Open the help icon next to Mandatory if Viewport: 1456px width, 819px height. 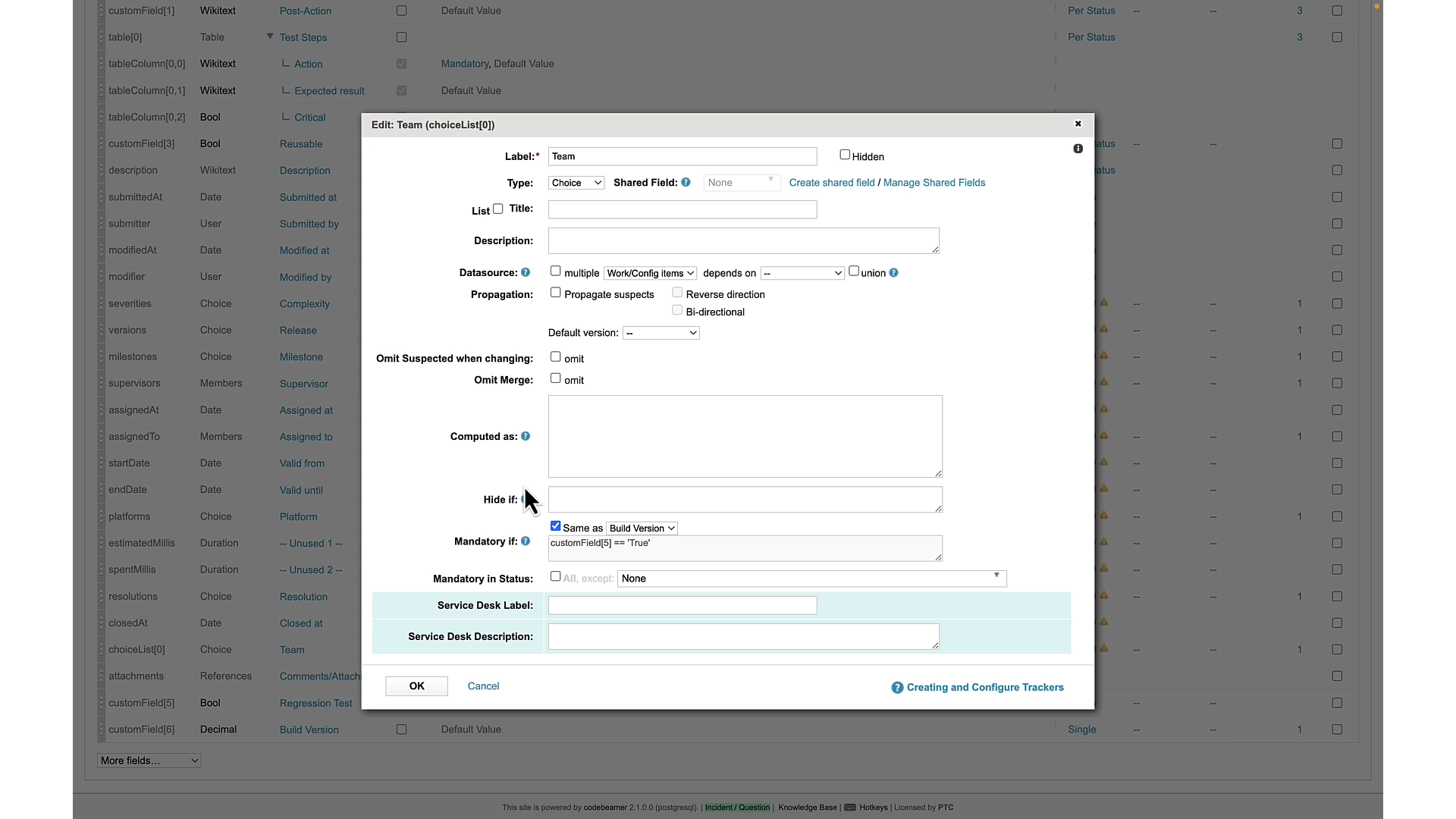[526, 541]
